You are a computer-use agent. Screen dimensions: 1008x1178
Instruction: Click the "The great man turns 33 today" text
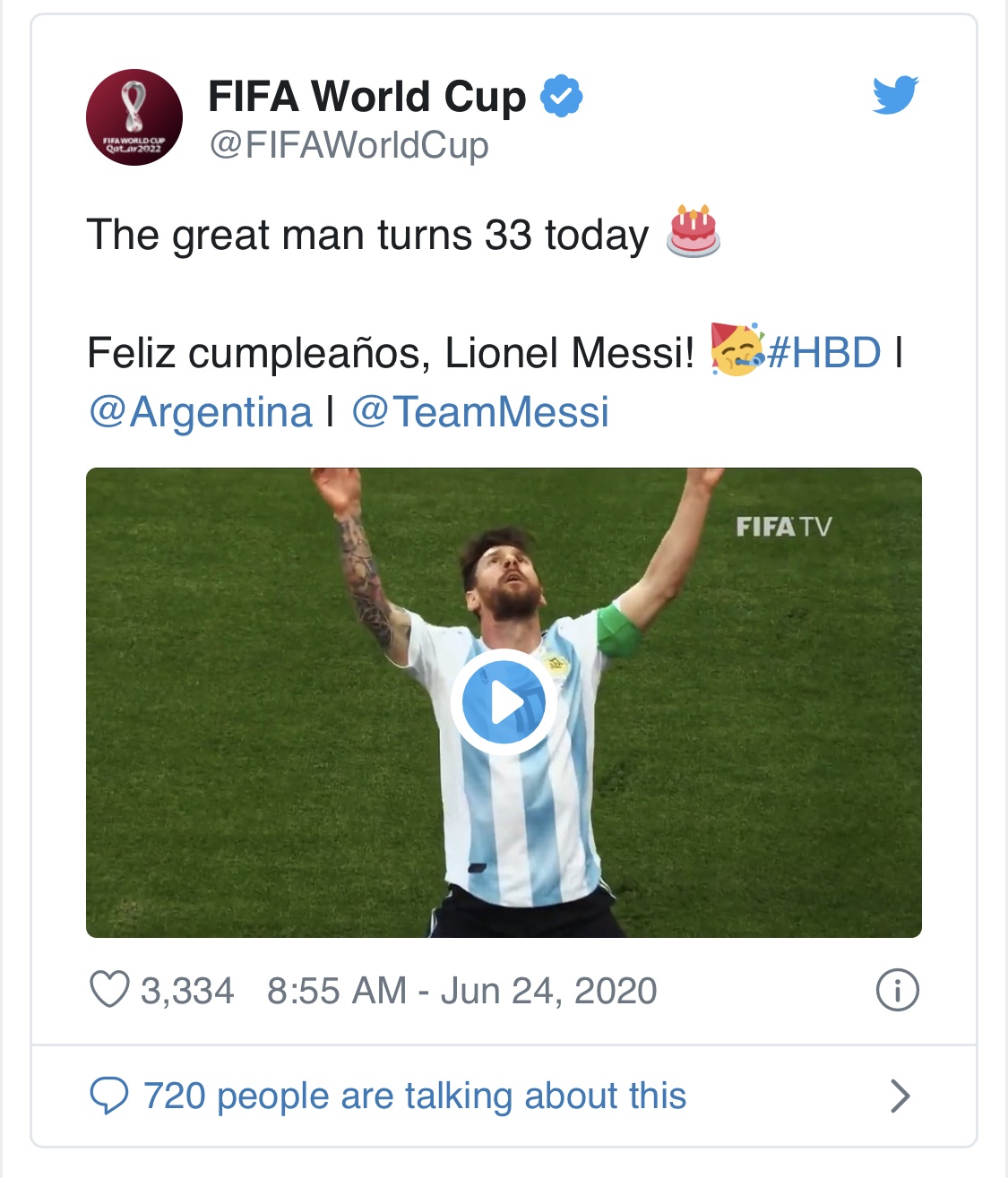coord(367,235)
